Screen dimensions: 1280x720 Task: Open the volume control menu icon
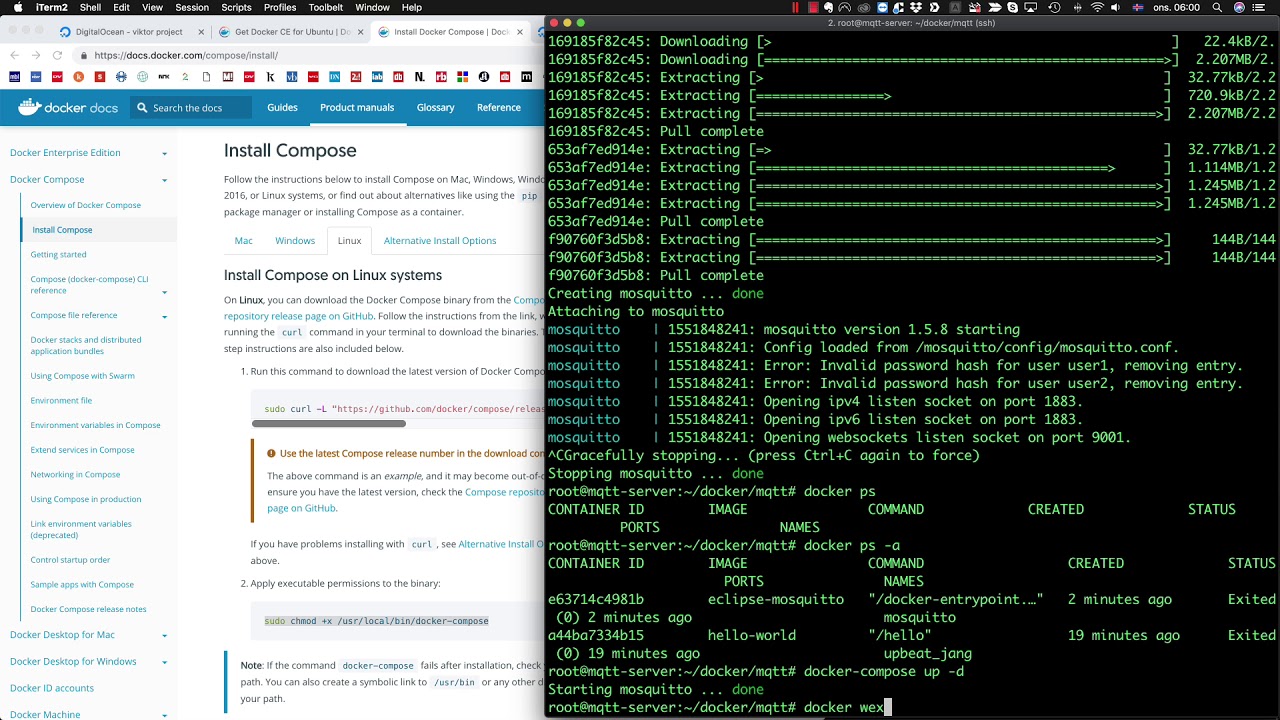(1117, 7)
